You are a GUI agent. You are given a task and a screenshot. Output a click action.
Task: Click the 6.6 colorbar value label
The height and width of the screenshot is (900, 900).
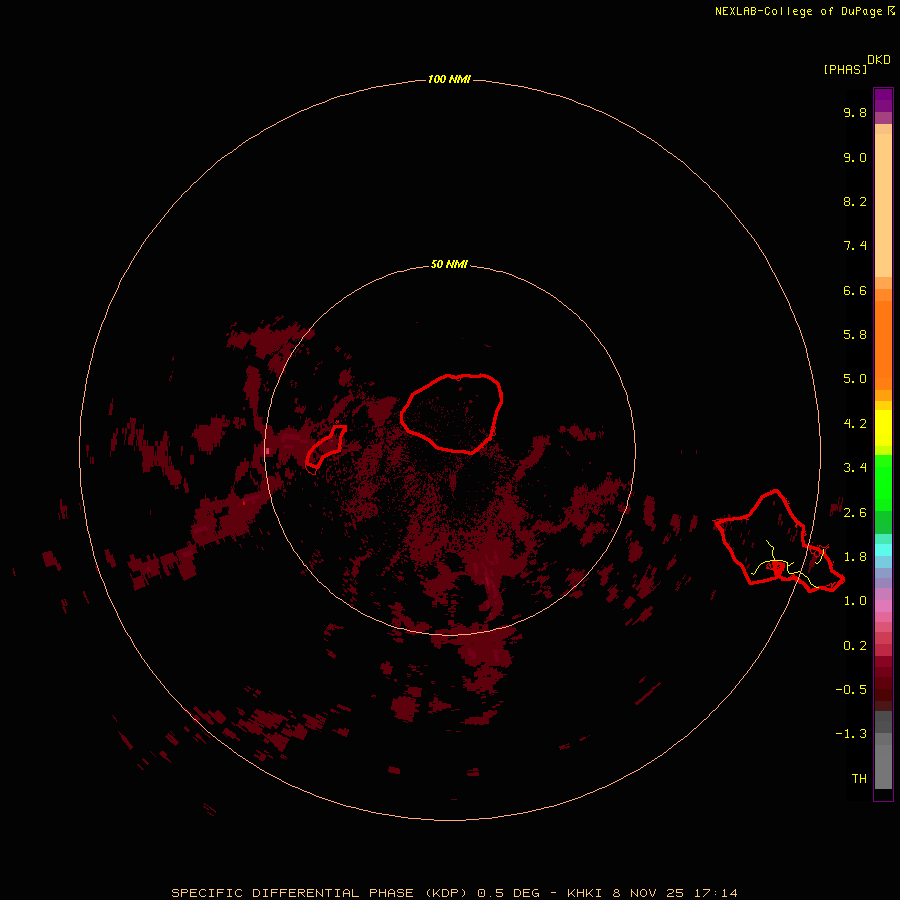[x=855, y=290]
